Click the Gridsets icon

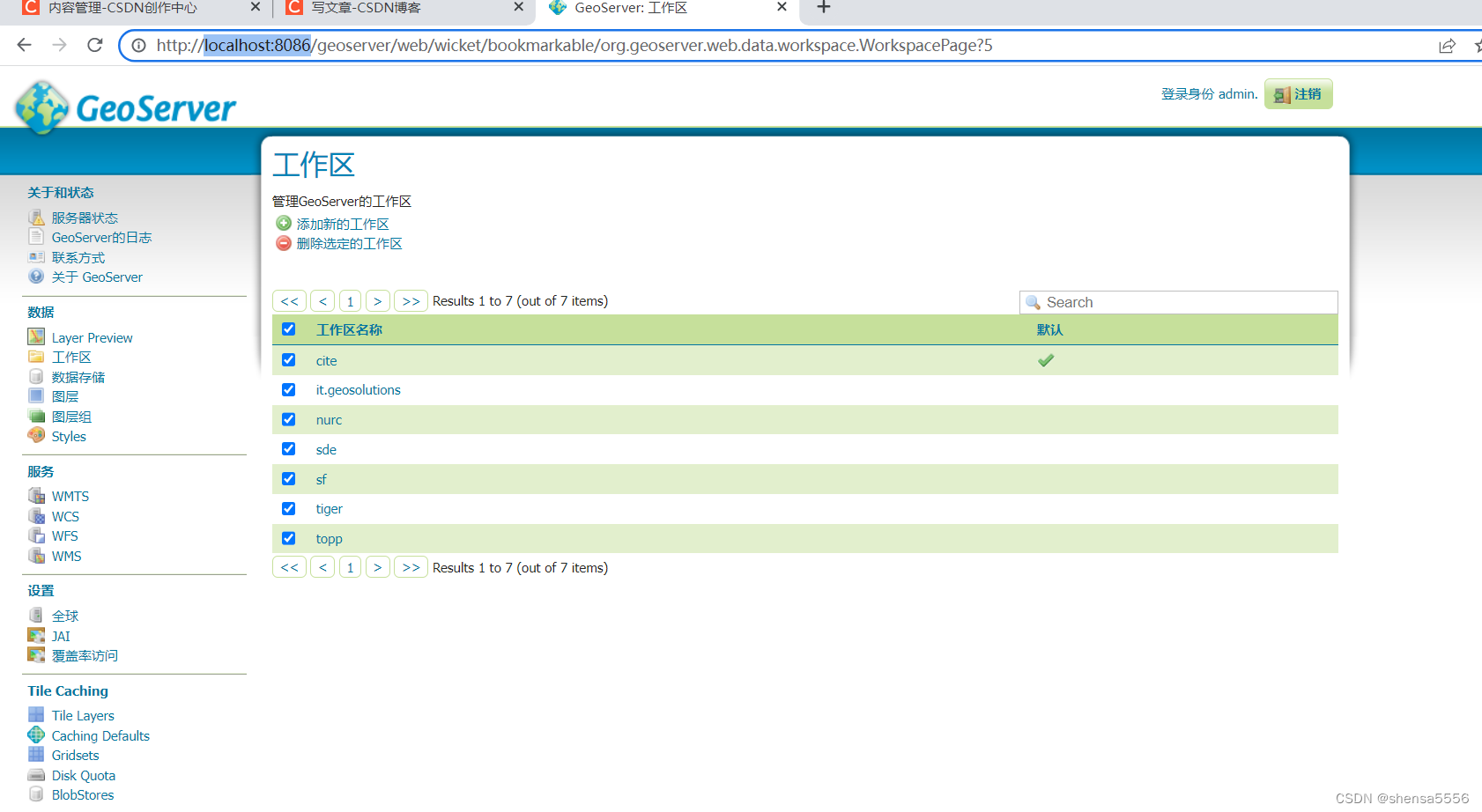[36, 755]
